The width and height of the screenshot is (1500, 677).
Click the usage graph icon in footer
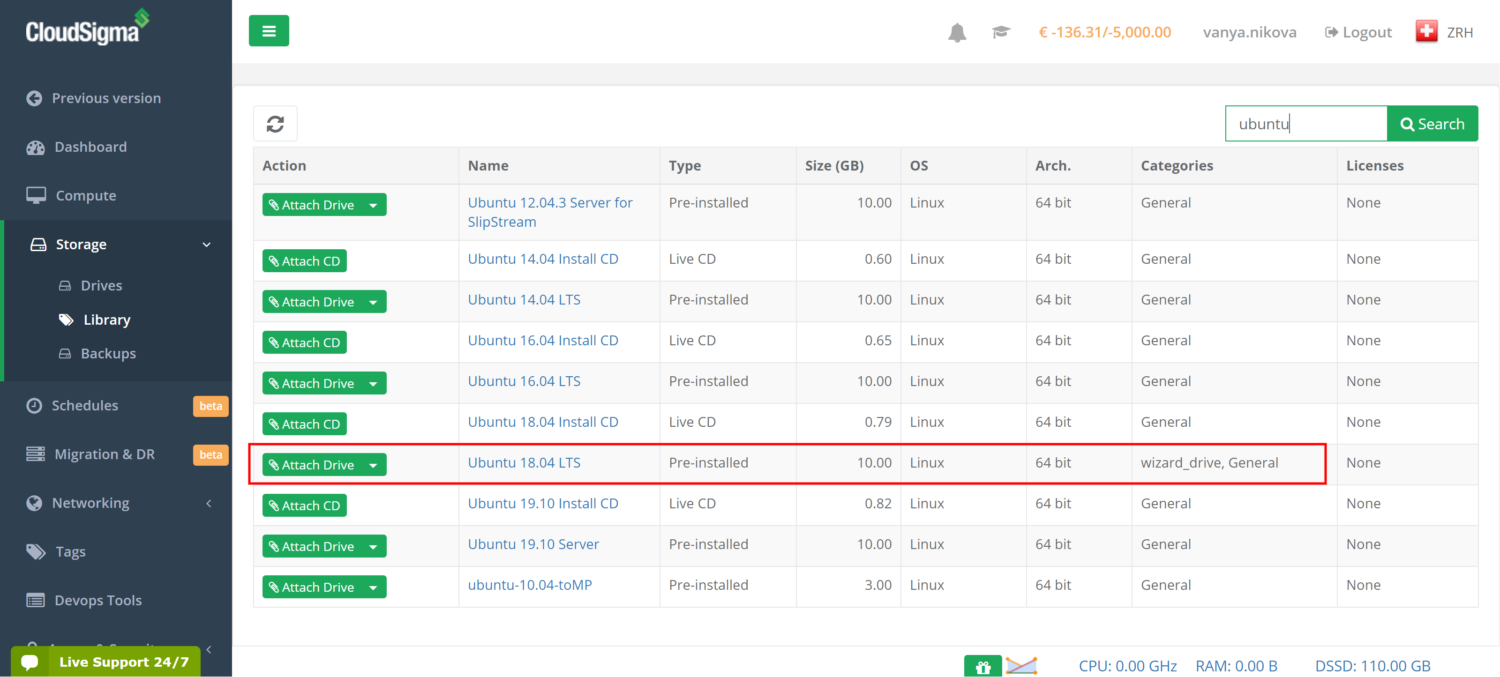click(1022, 665)
